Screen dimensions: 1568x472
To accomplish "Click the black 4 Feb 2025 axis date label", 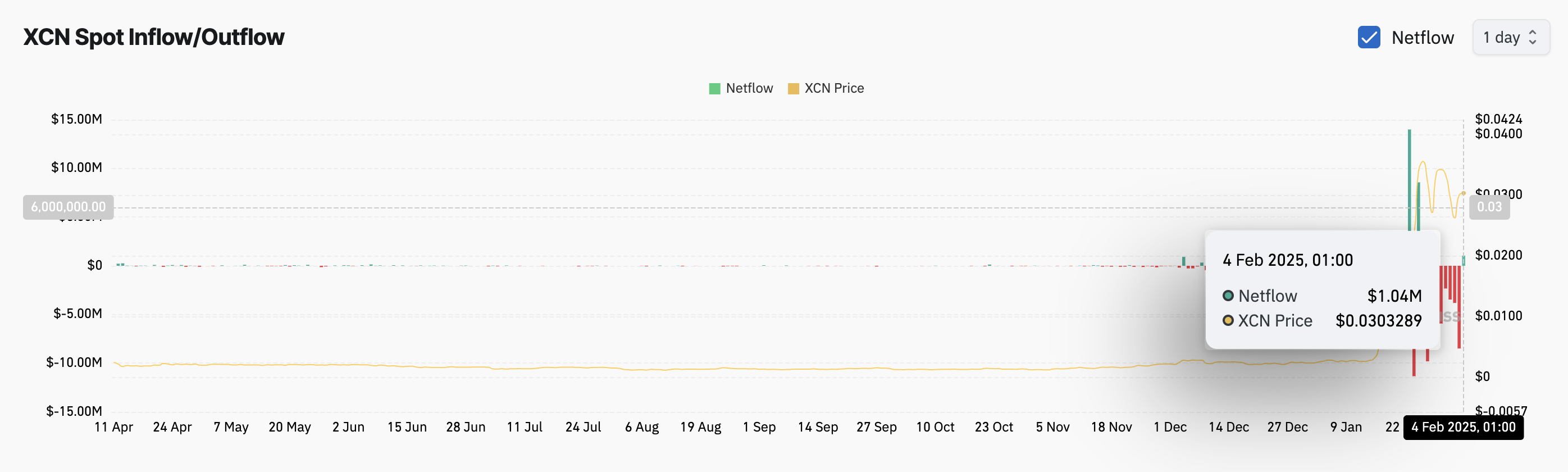I will (x=1462, y=428).
